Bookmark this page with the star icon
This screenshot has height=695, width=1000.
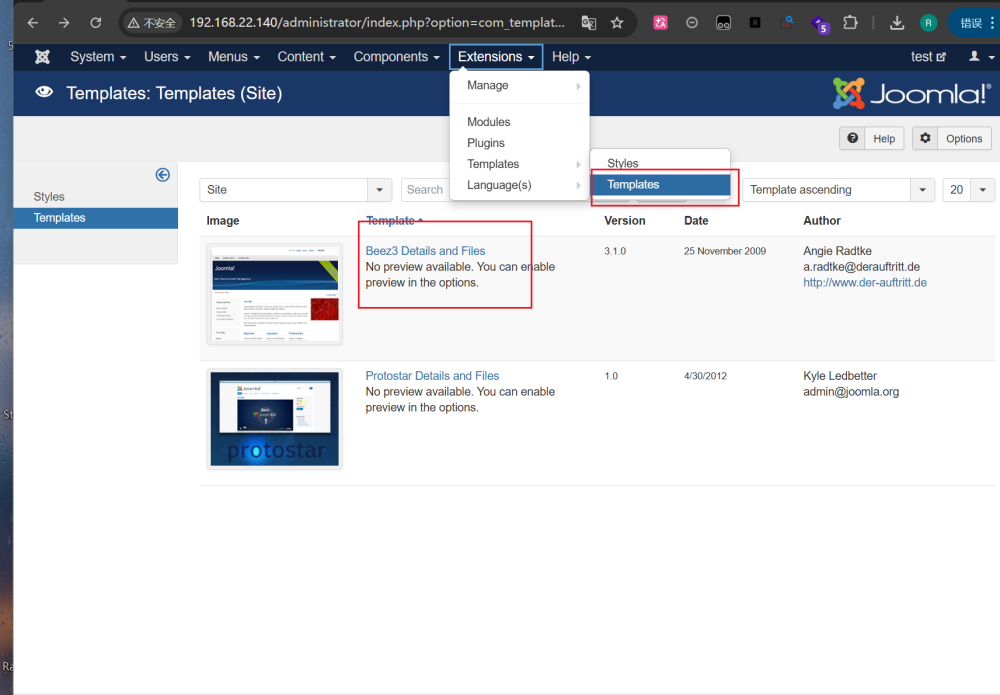click(617, 22)
